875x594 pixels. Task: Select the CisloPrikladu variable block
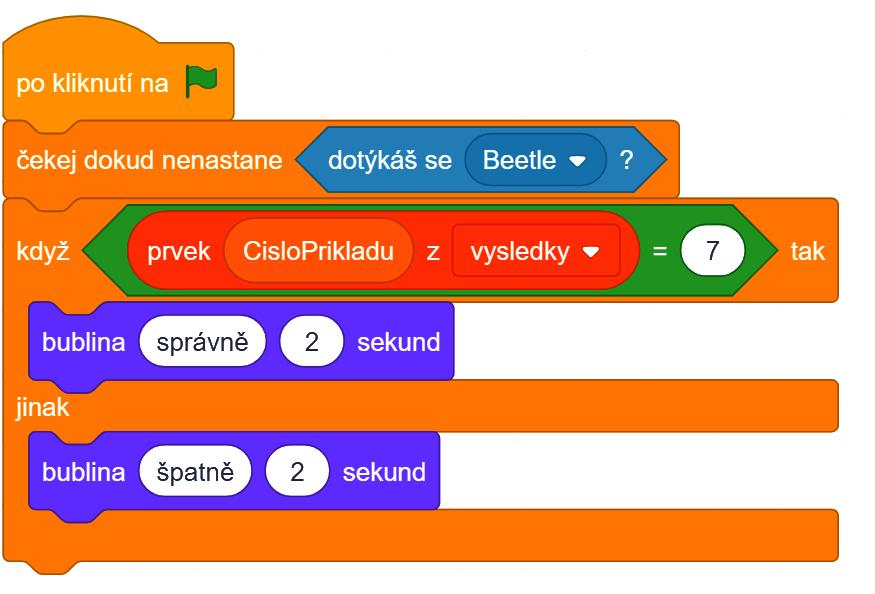318,251
